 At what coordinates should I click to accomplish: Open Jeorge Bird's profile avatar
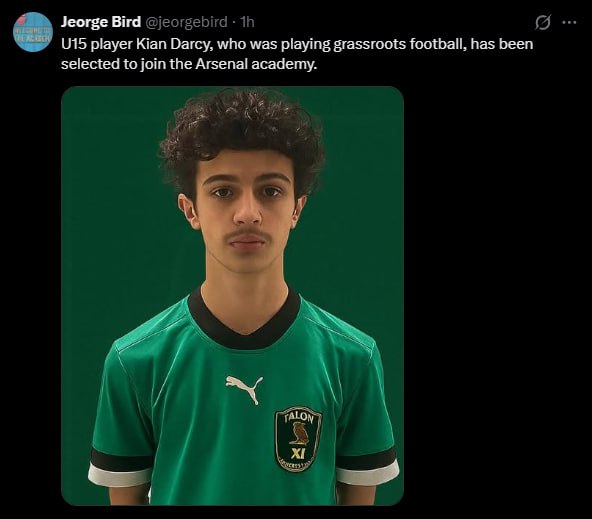(32, 32)
